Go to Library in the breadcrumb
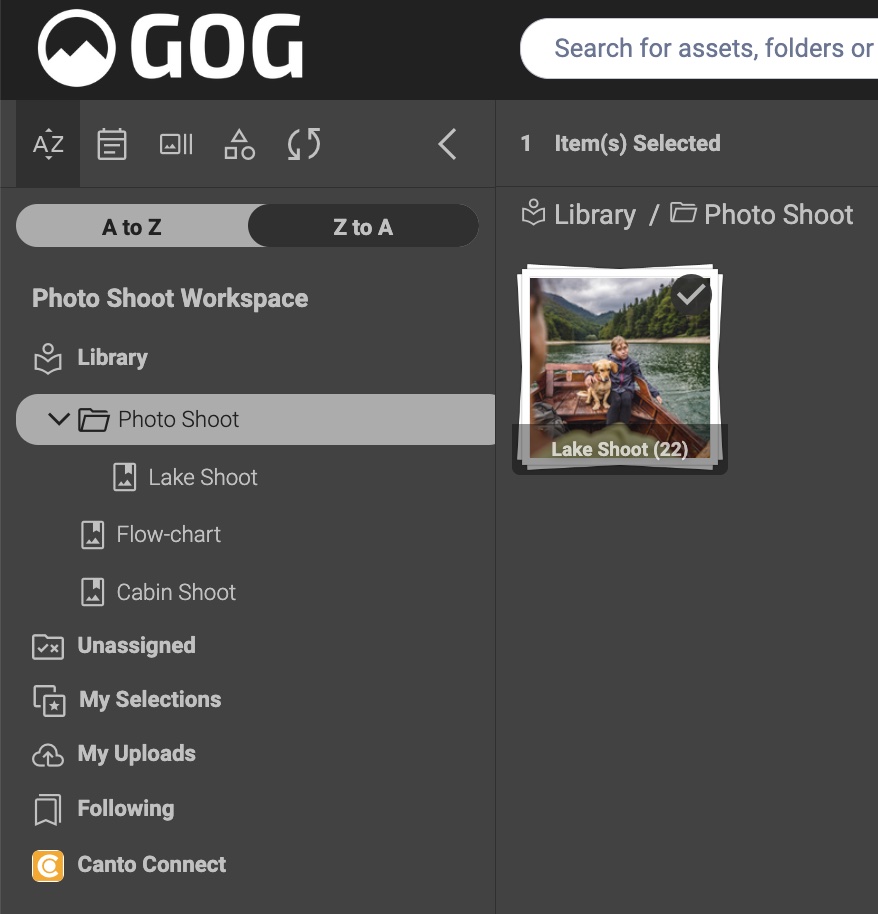878x914 pixels. tap(595, 215)
